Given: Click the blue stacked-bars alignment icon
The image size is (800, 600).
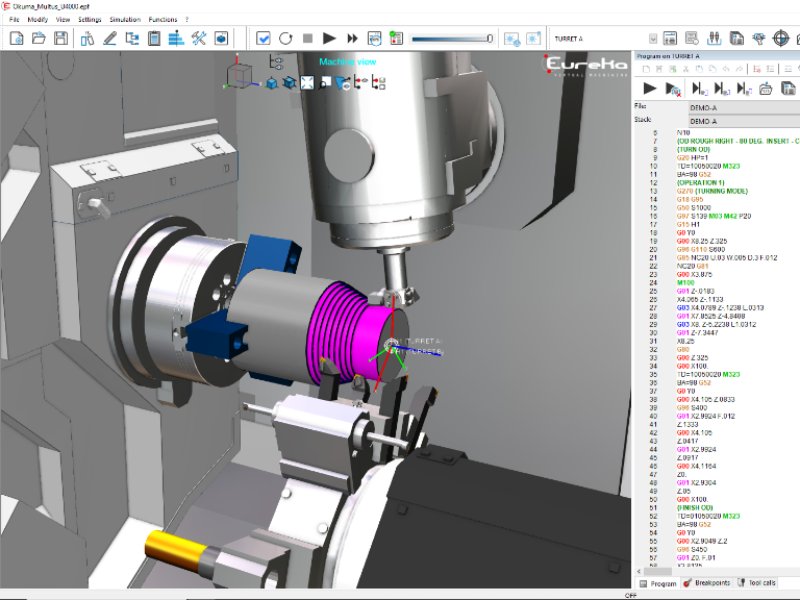Looking at the screenshot, I should (176, 38).
